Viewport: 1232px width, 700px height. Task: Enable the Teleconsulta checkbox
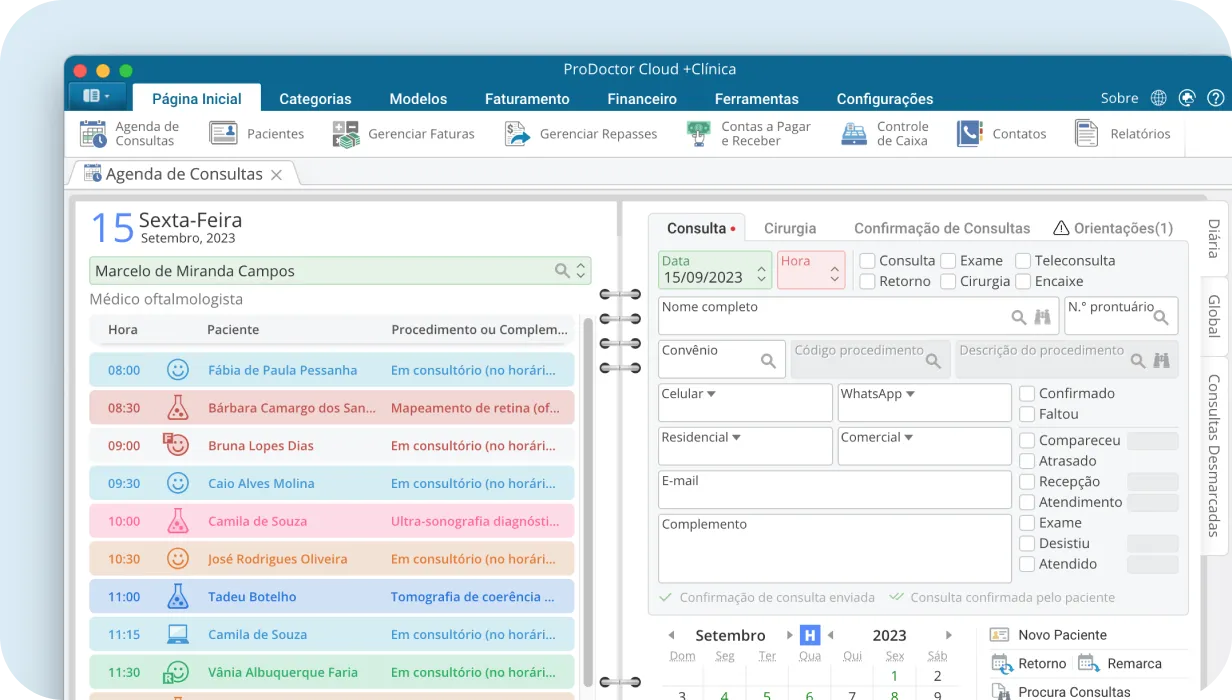click(1022, 260)
